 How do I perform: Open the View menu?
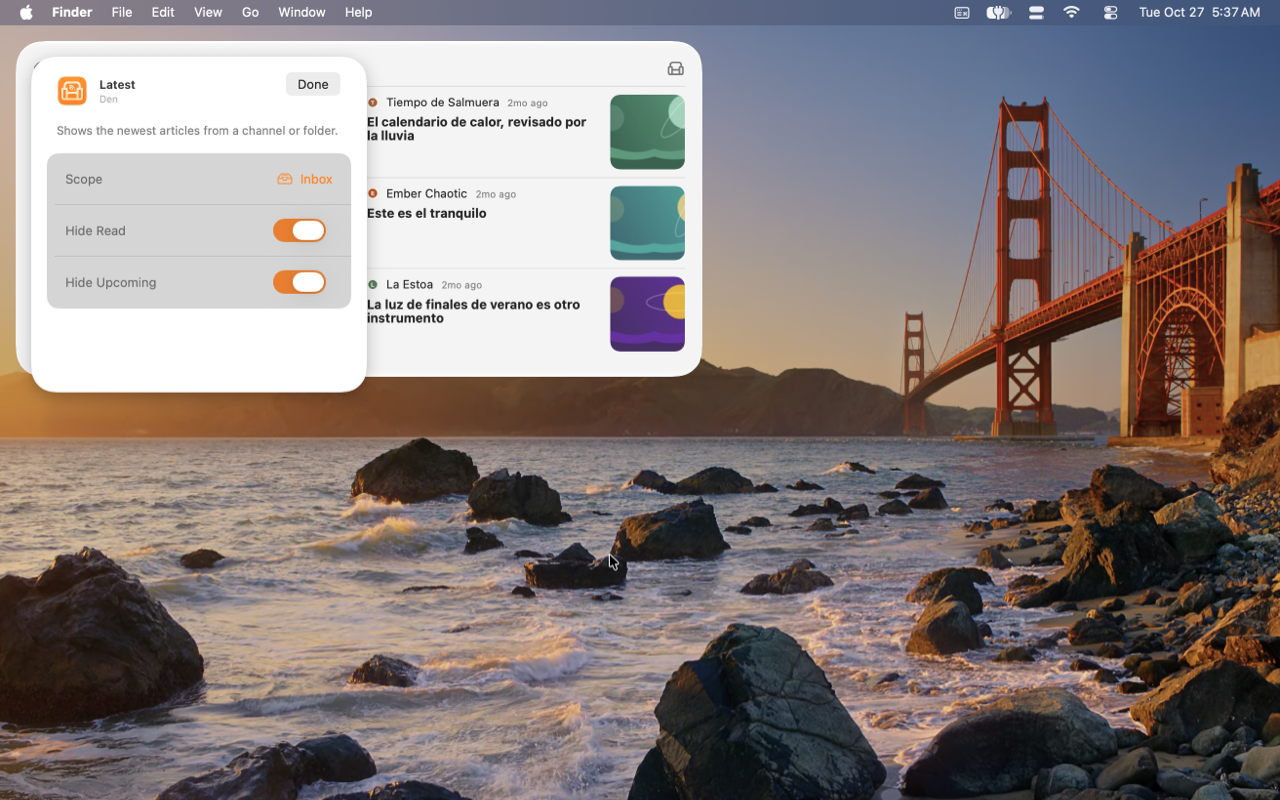[x=208, y=12]
